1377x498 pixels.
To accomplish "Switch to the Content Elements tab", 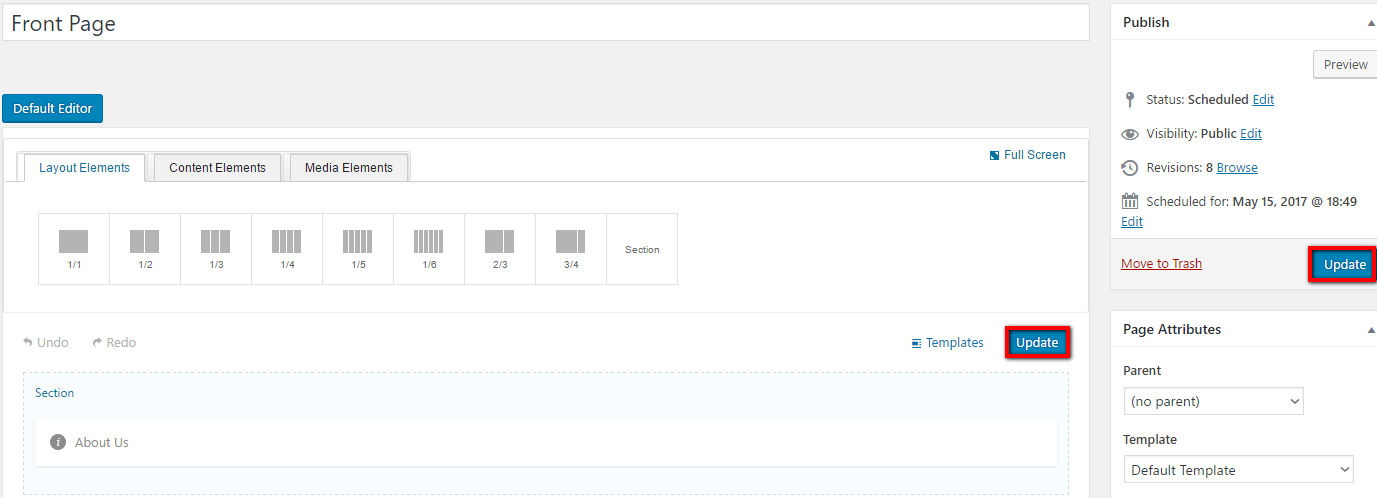I will coord(217,168).
